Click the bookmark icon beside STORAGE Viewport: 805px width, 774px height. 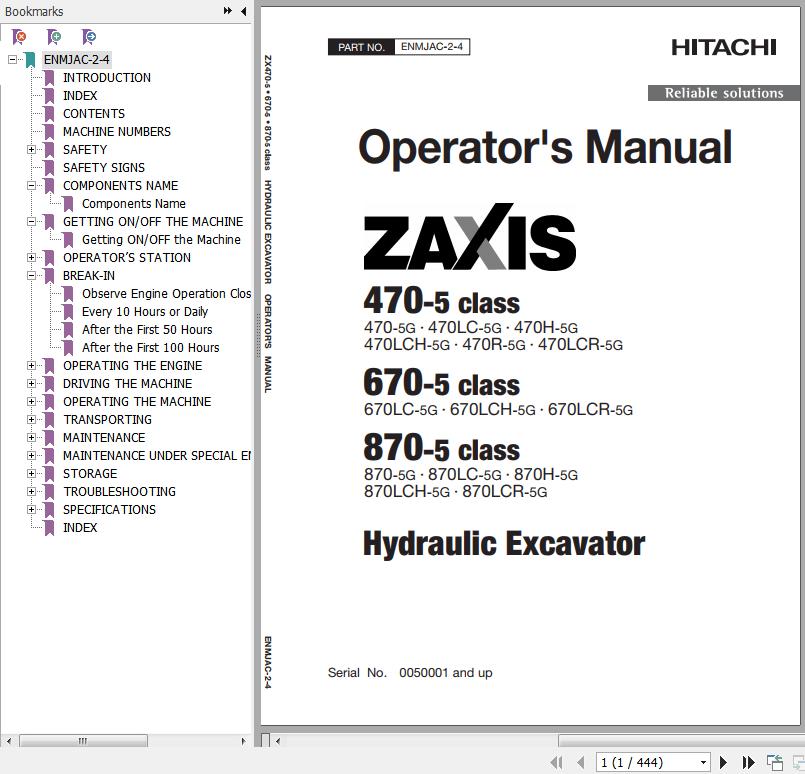49,474
